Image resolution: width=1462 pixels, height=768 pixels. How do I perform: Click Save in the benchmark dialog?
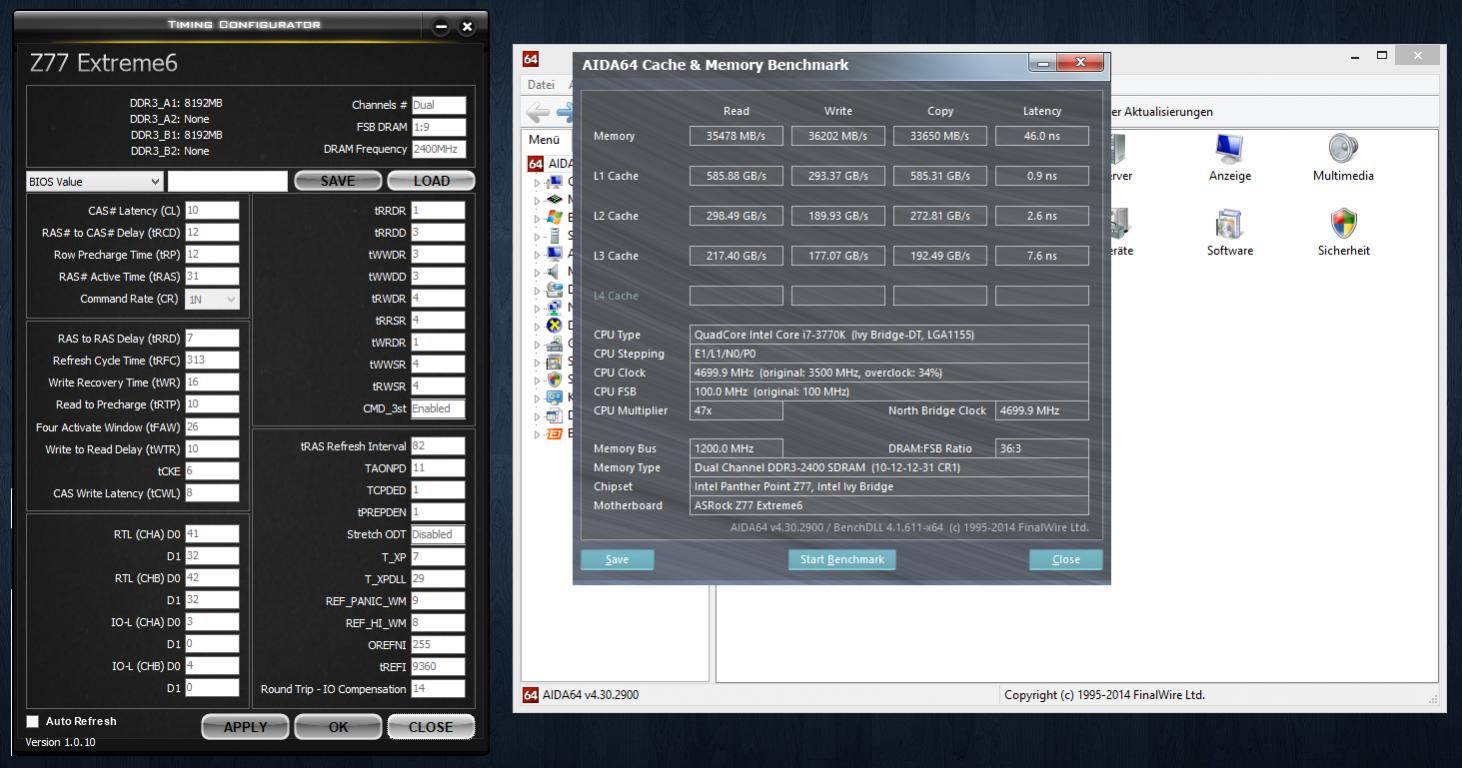(x=617, y=560)
